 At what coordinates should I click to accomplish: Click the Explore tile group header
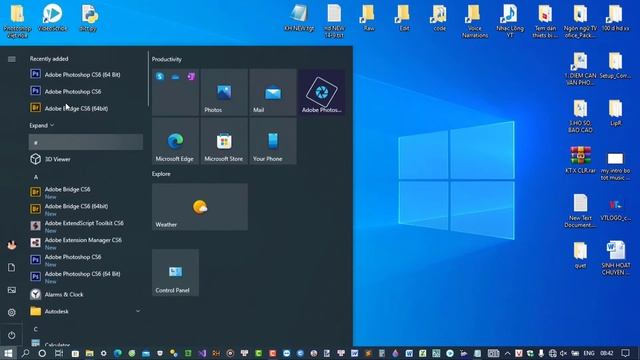pyautogui.click(x=161, y=174)
